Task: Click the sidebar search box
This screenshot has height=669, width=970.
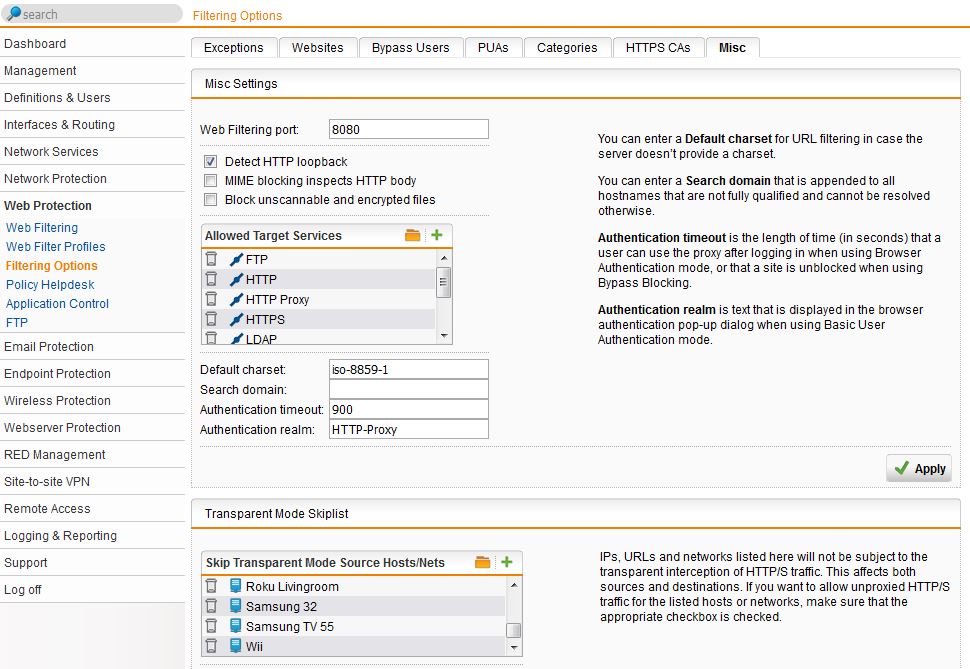Action: click(92, 14)
